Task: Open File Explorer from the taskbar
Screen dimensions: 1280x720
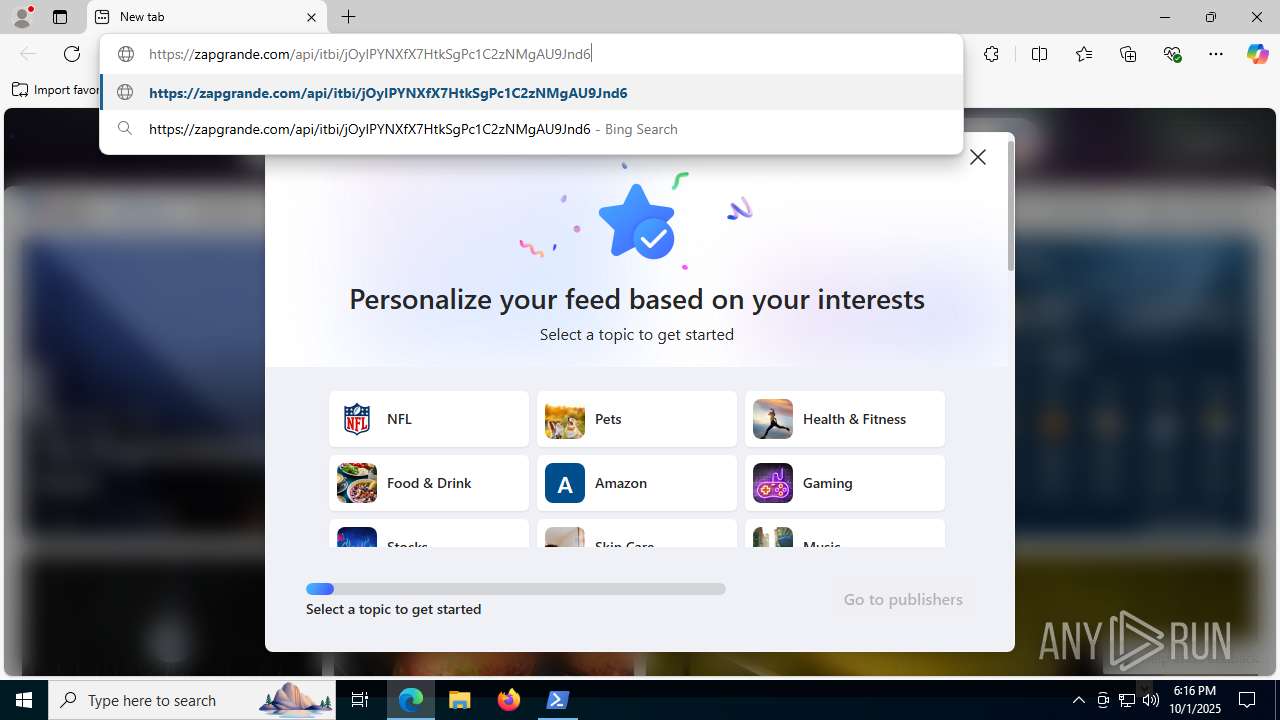Action: (x=460, y=700)
